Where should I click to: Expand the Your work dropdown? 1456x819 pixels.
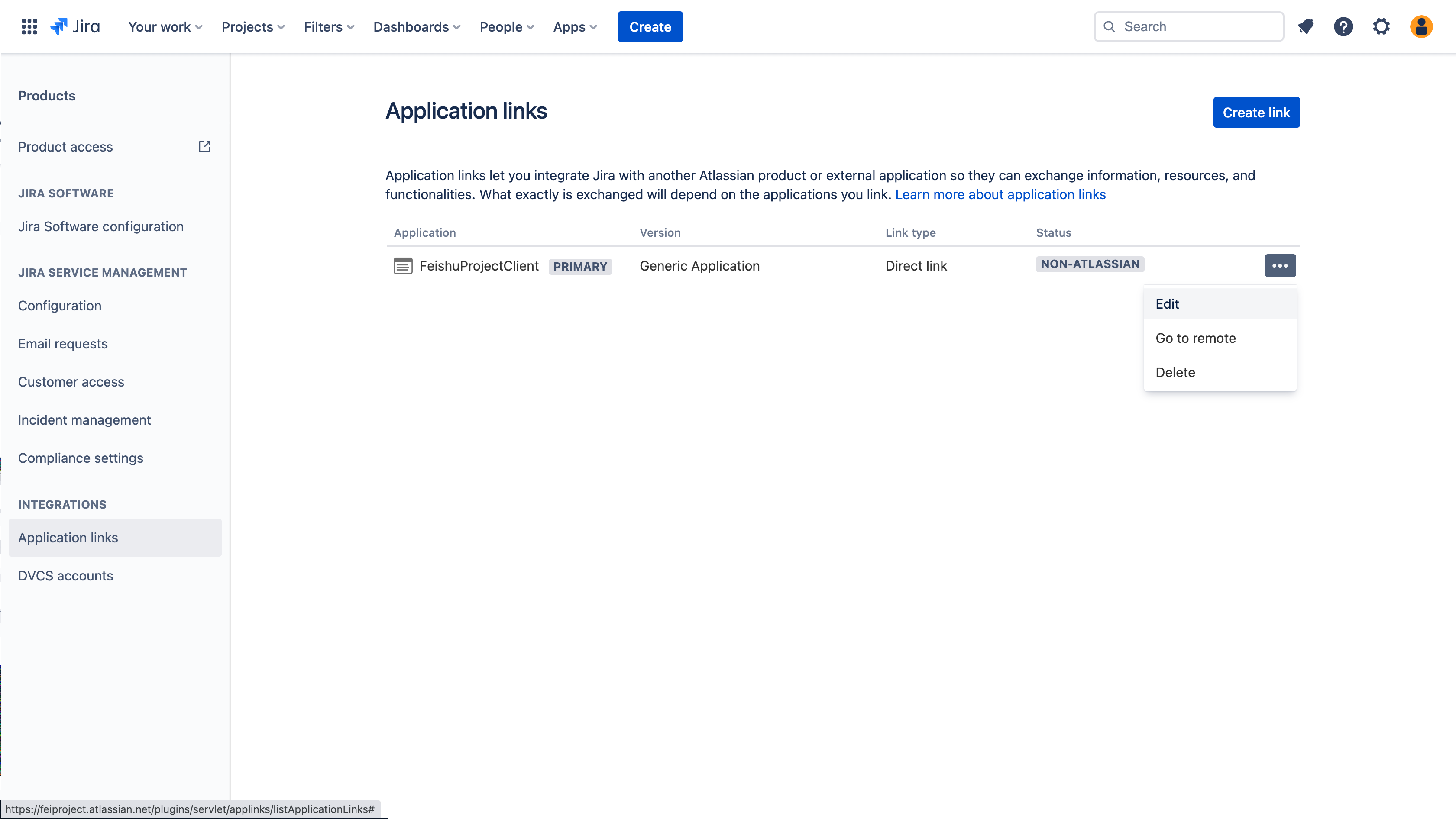[165, 26]
